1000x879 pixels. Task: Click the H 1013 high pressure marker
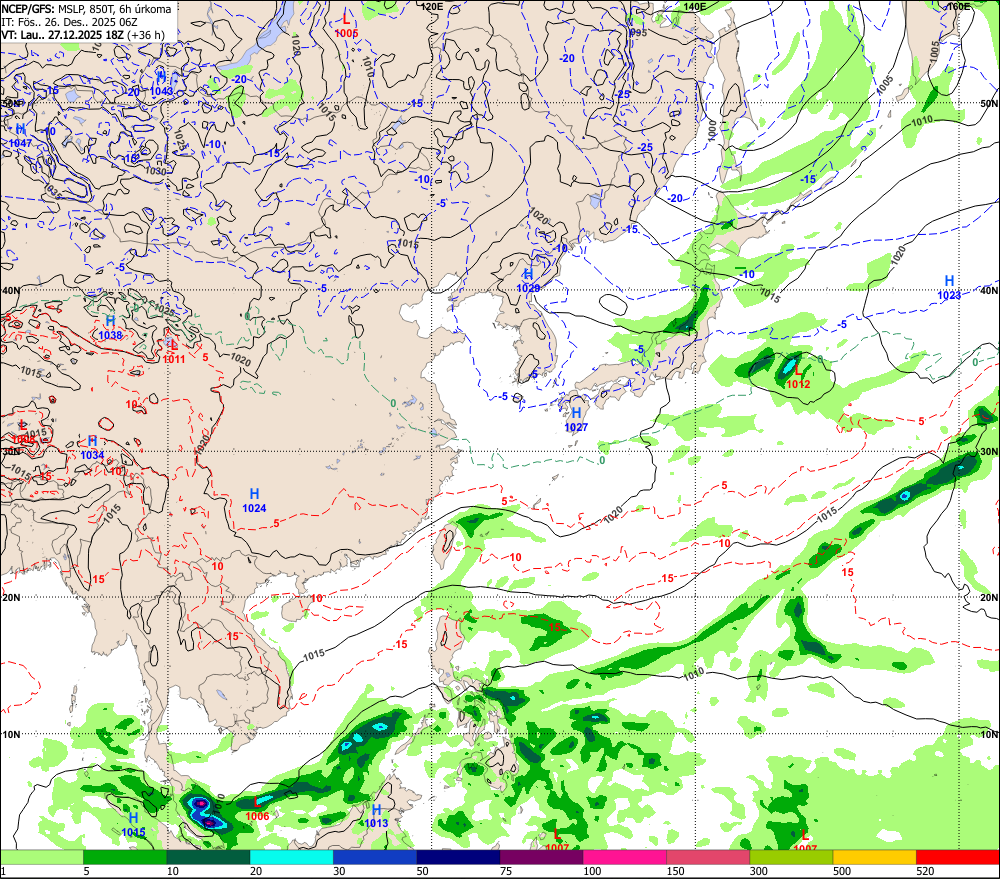pos(376,816)
